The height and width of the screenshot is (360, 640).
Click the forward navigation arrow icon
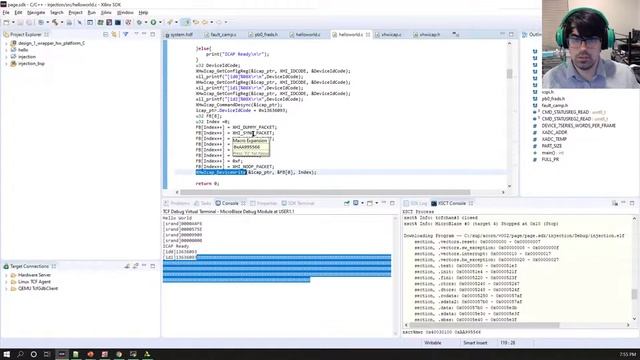(219, 22)
